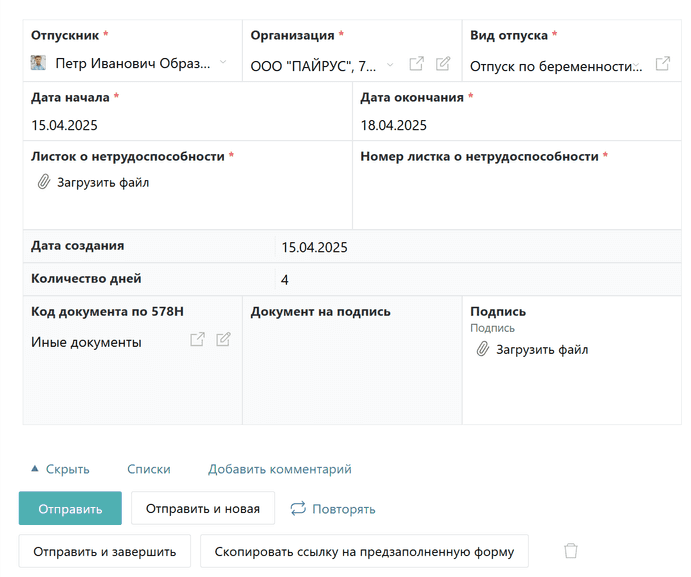Edit Иные документы via pencil icon
691x577 pixels.
(223, 339)
